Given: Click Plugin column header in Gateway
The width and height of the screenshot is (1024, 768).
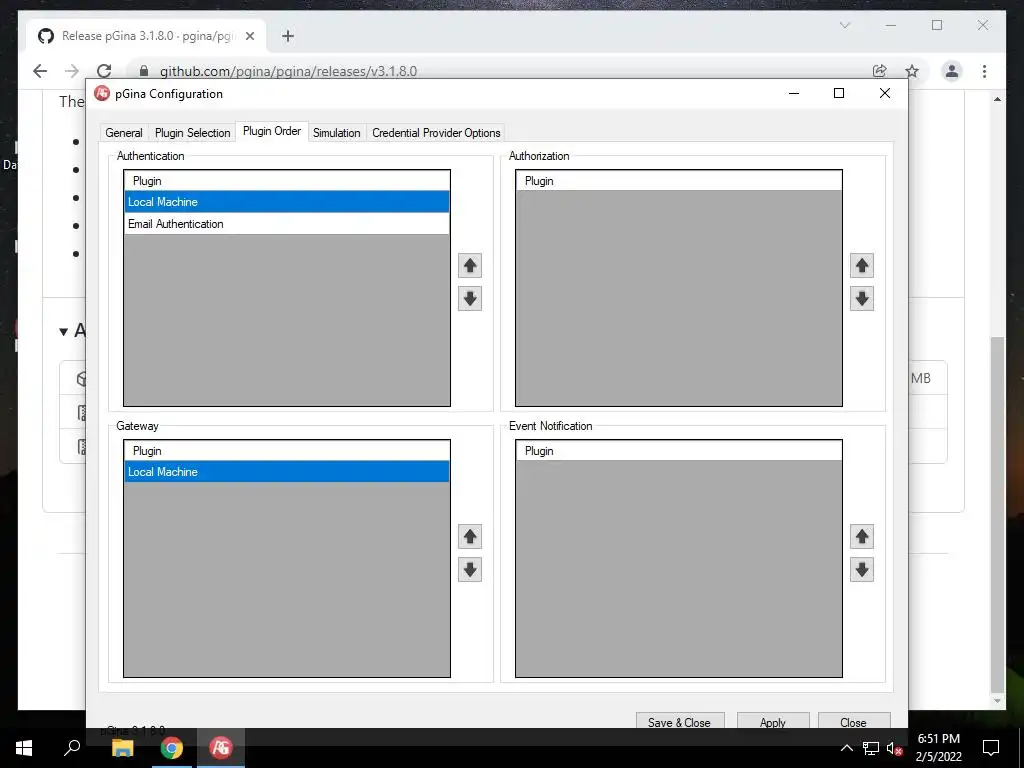Looking at the screenshot, I should 287,451.
